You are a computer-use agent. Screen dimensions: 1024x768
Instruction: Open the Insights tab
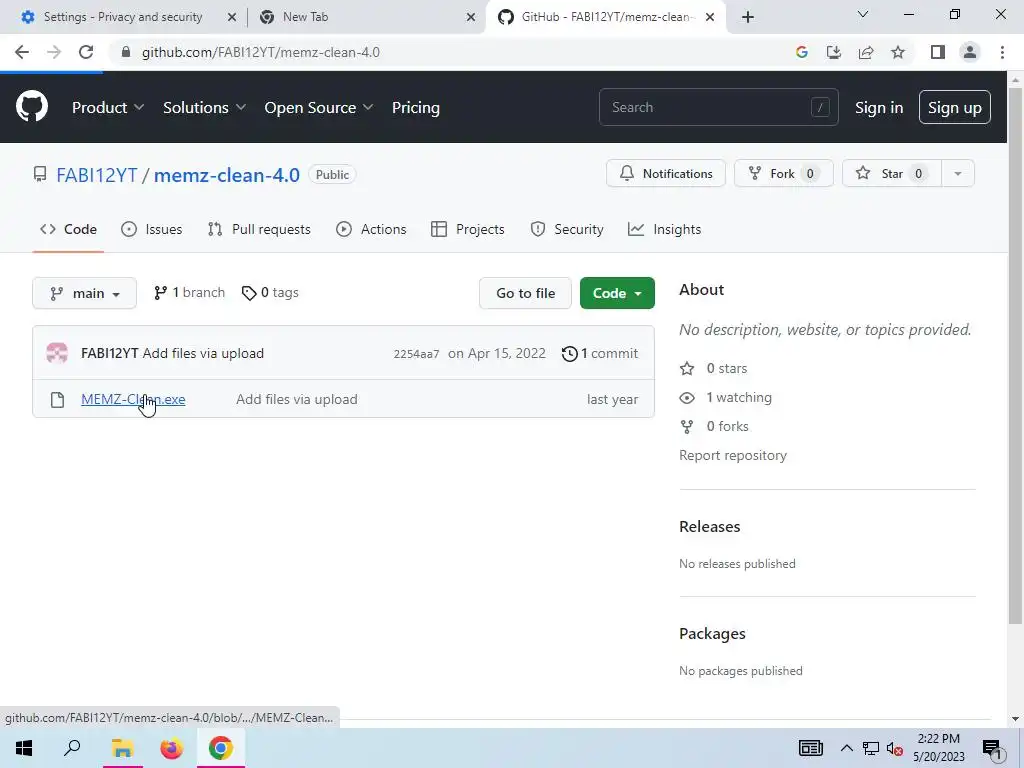[x=664, y=229]
